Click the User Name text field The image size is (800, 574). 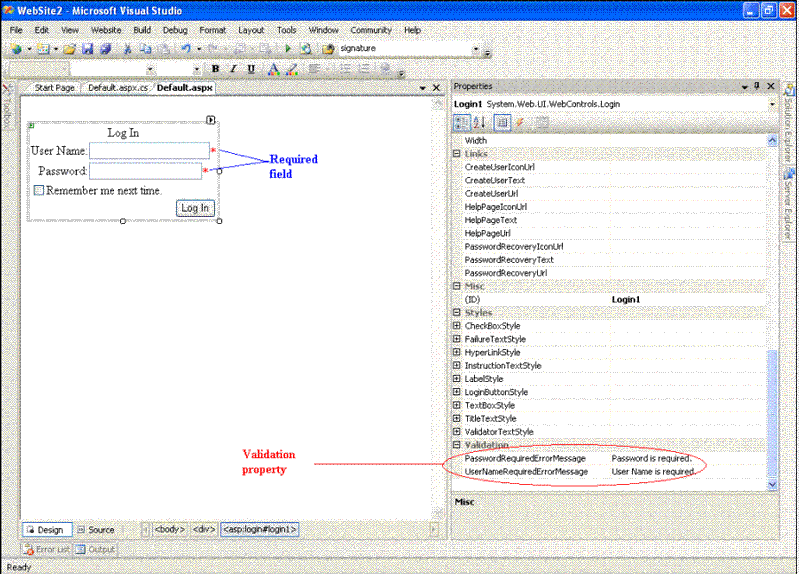tap(149, 151)
